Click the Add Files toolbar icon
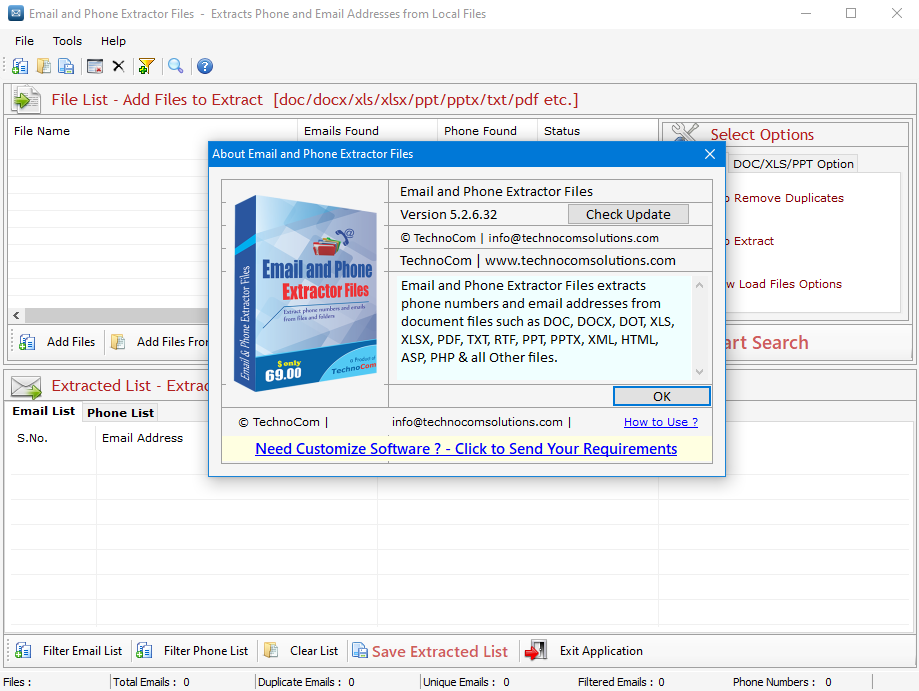This screenshot has height=691, width=919. coord(20,66)
